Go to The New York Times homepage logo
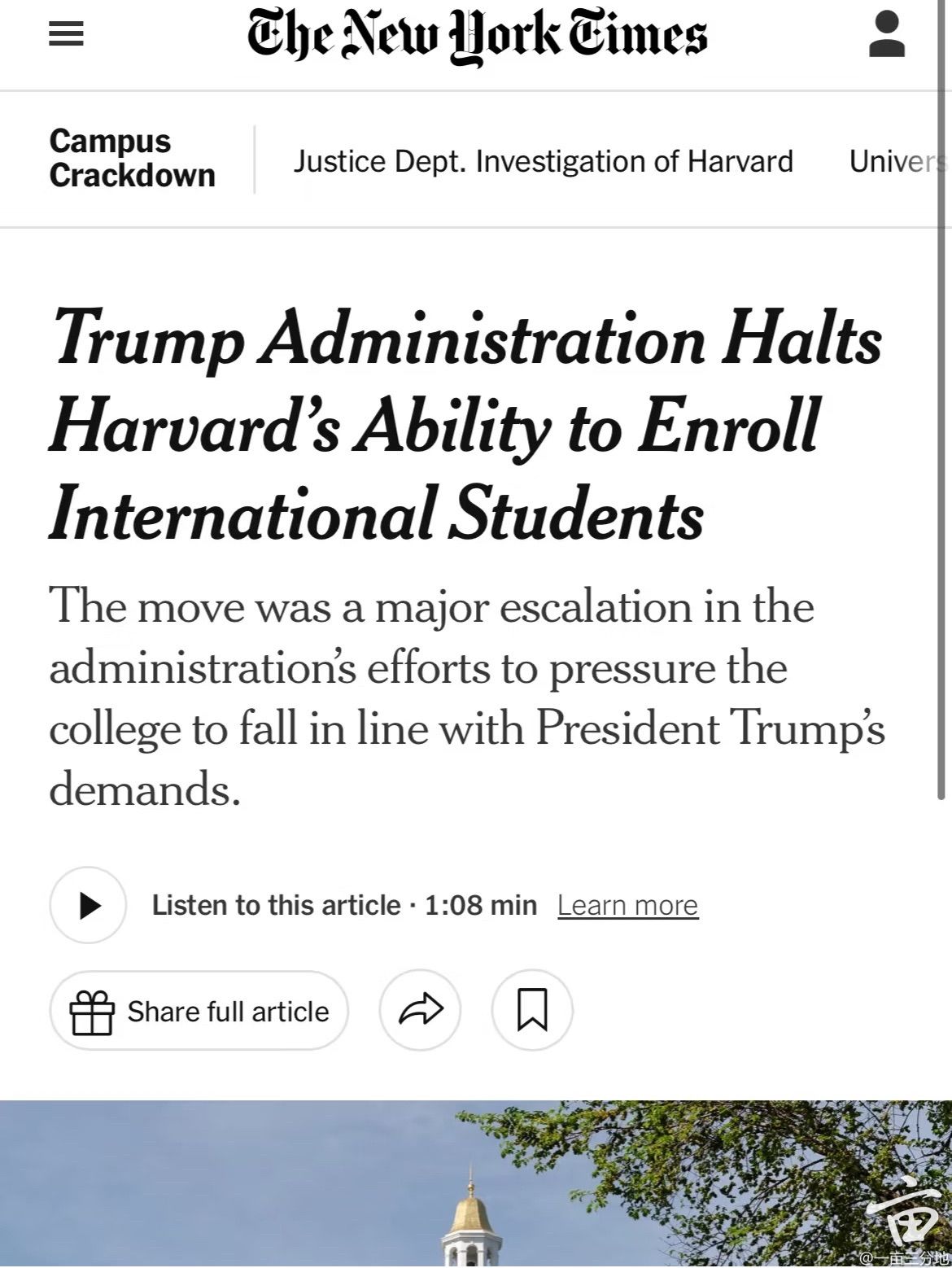Viewport: 952px width, 1268px height. point(477,34)
